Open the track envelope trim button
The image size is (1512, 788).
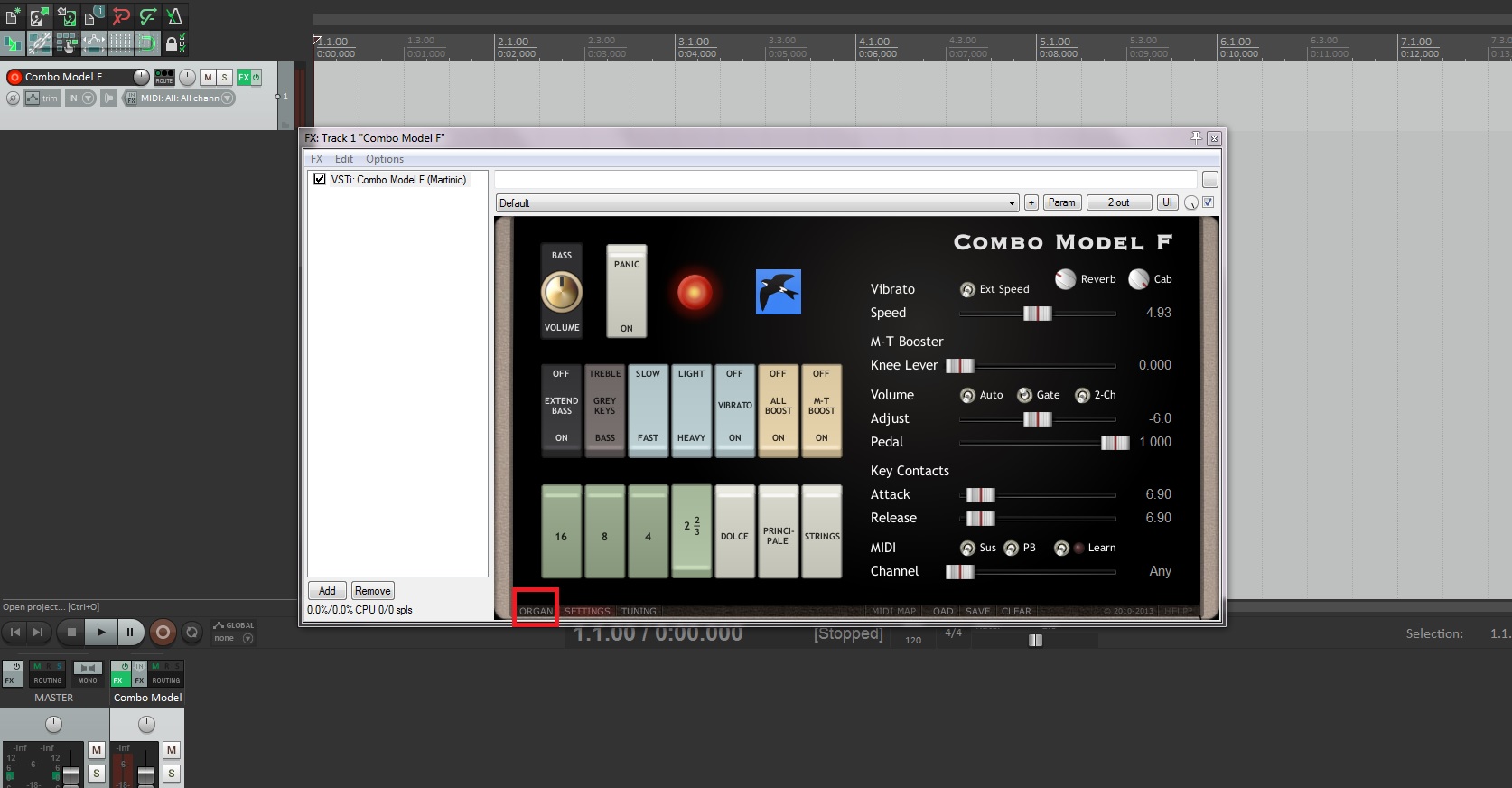(x=42, y=98)
